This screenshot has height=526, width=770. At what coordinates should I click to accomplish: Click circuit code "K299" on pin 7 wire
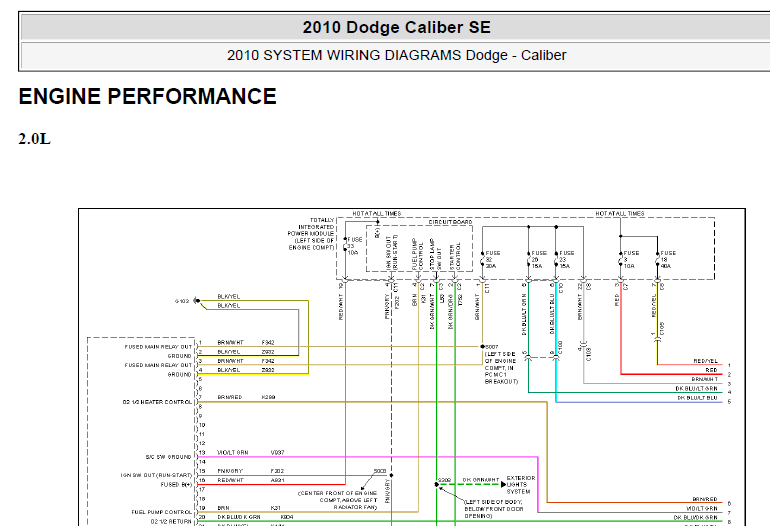point(269,397)
